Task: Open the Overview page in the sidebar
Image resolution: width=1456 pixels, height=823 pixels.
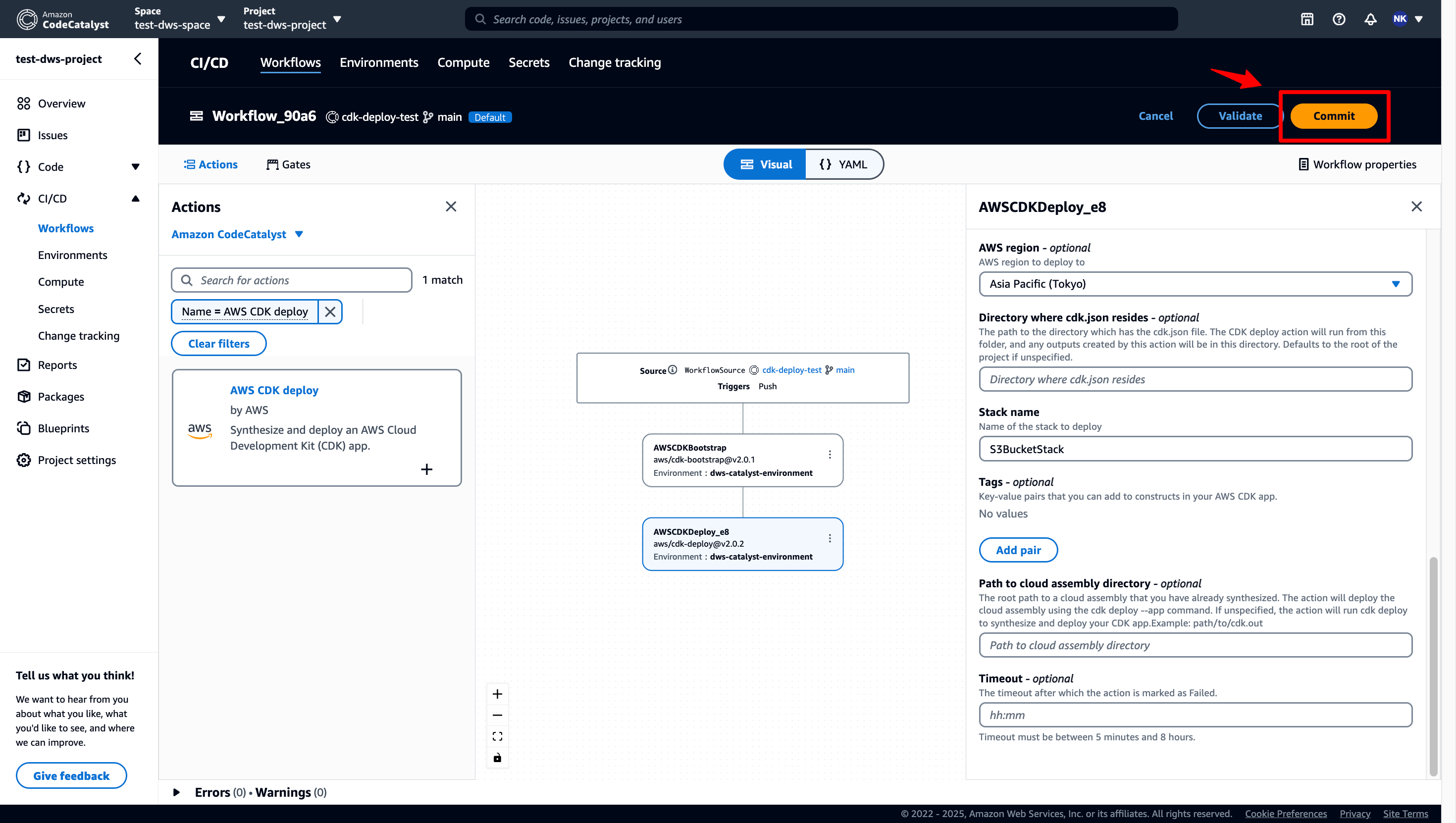Action: coord(61,103)
